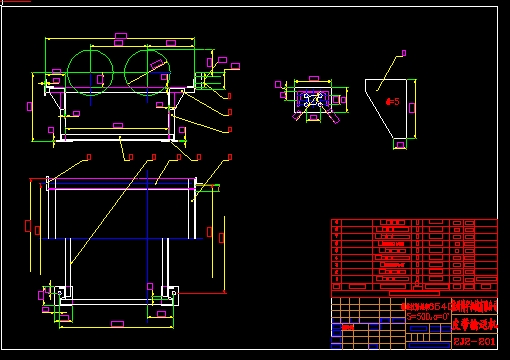Select the left green roller circle
The image size is (510, 360).
pyautogui.click(x=90, y=73)
